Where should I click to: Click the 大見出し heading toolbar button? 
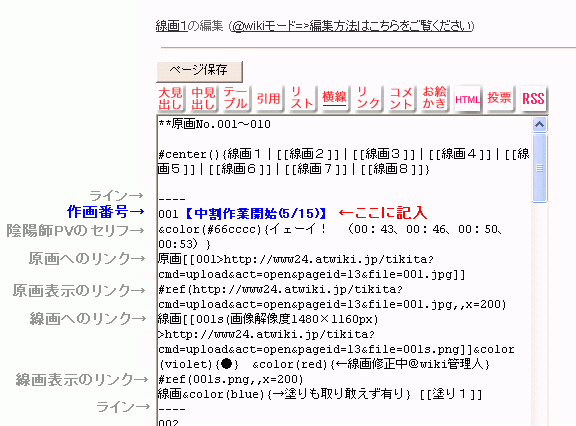pos(170,98)
